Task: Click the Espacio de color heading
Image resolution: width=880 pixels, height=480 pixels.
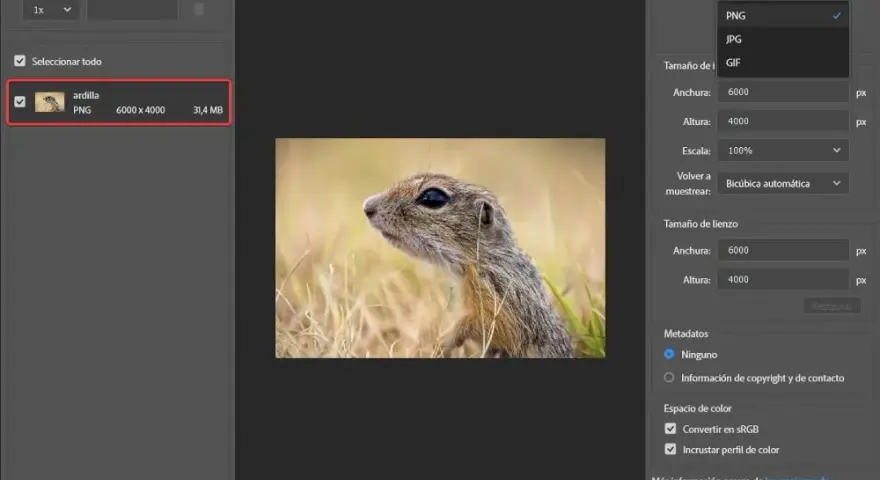Action: [x=698, y=408]
